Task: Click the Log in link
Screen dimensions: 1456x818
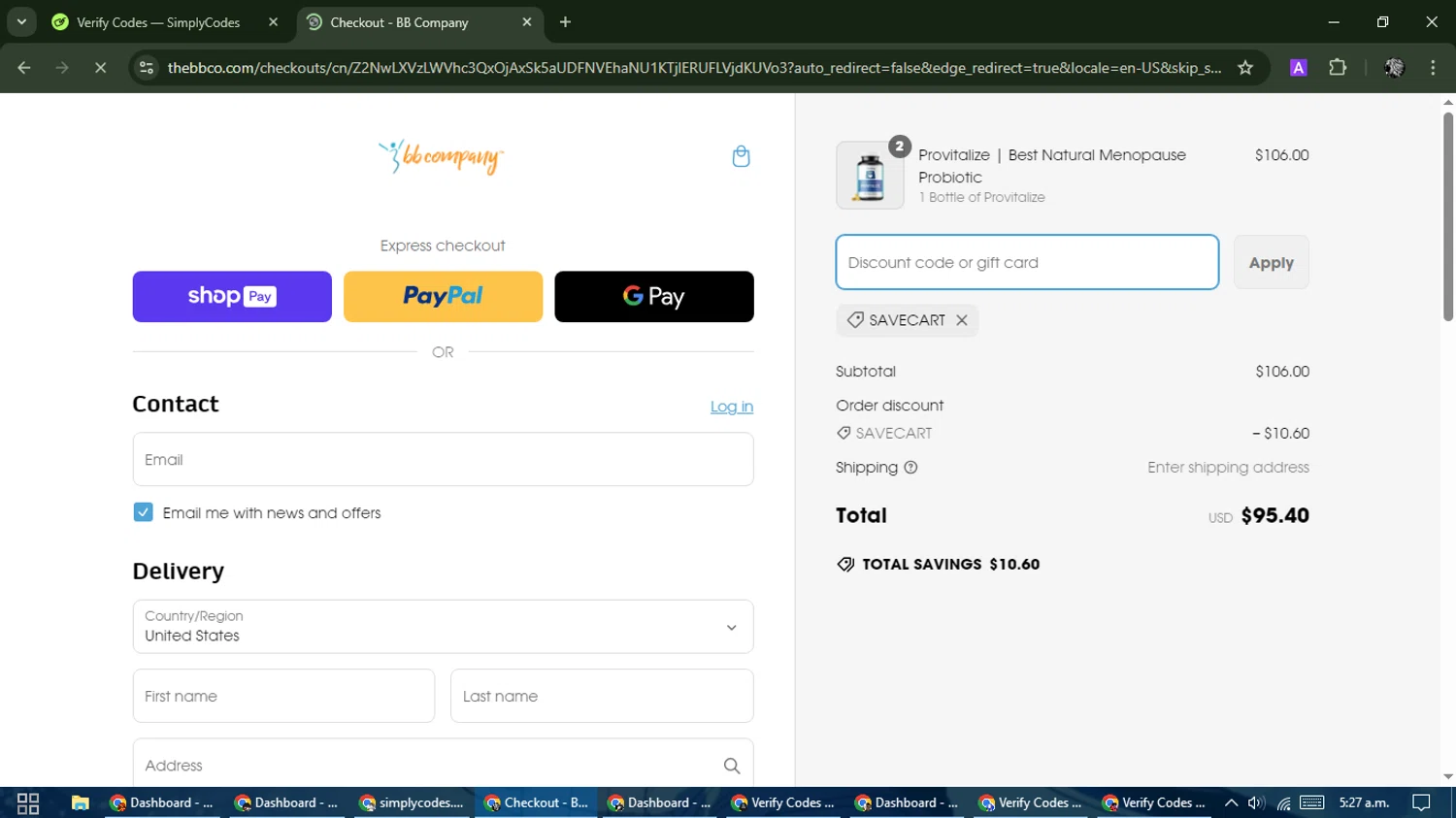Action: pyautogui.click(x=732, y=407)
